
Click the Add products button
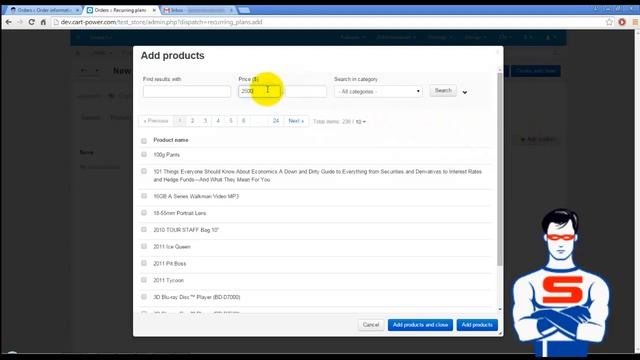pyautogui.click(x=477, y=325)
